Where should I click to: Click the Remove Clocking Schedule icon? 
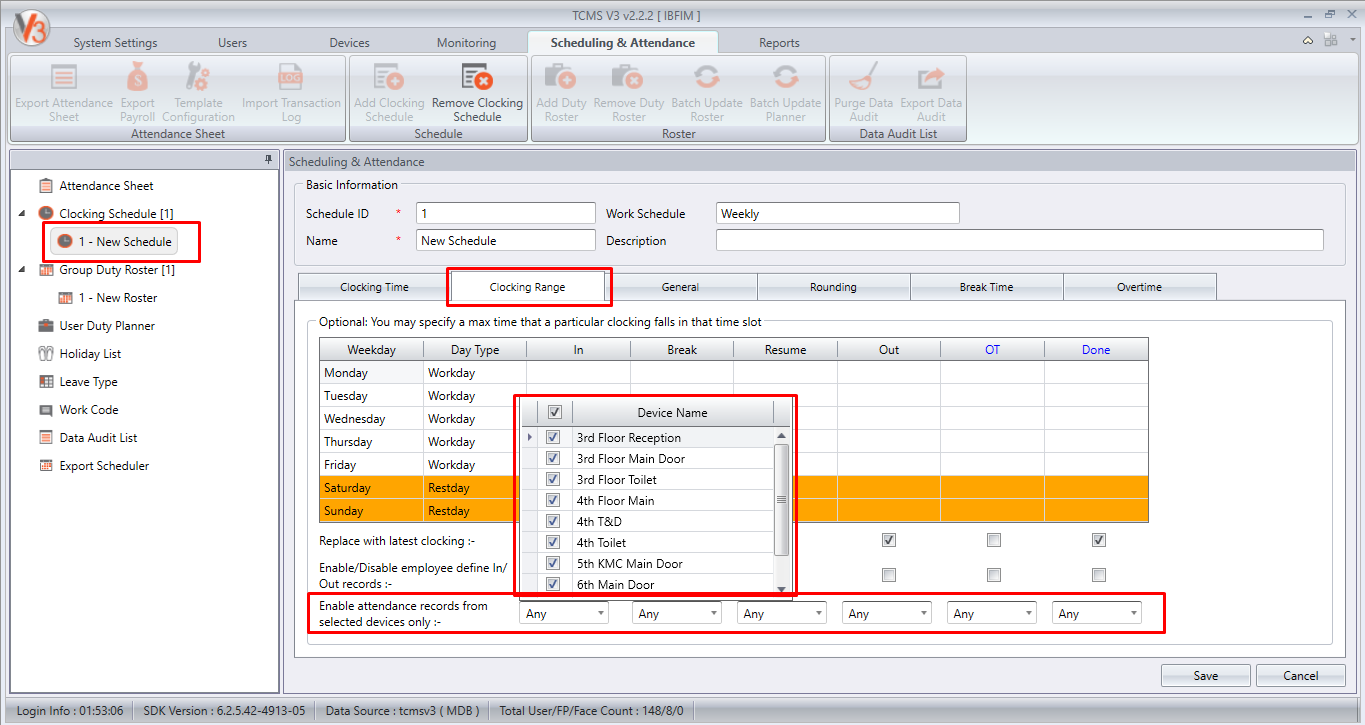tap(477, 77)
